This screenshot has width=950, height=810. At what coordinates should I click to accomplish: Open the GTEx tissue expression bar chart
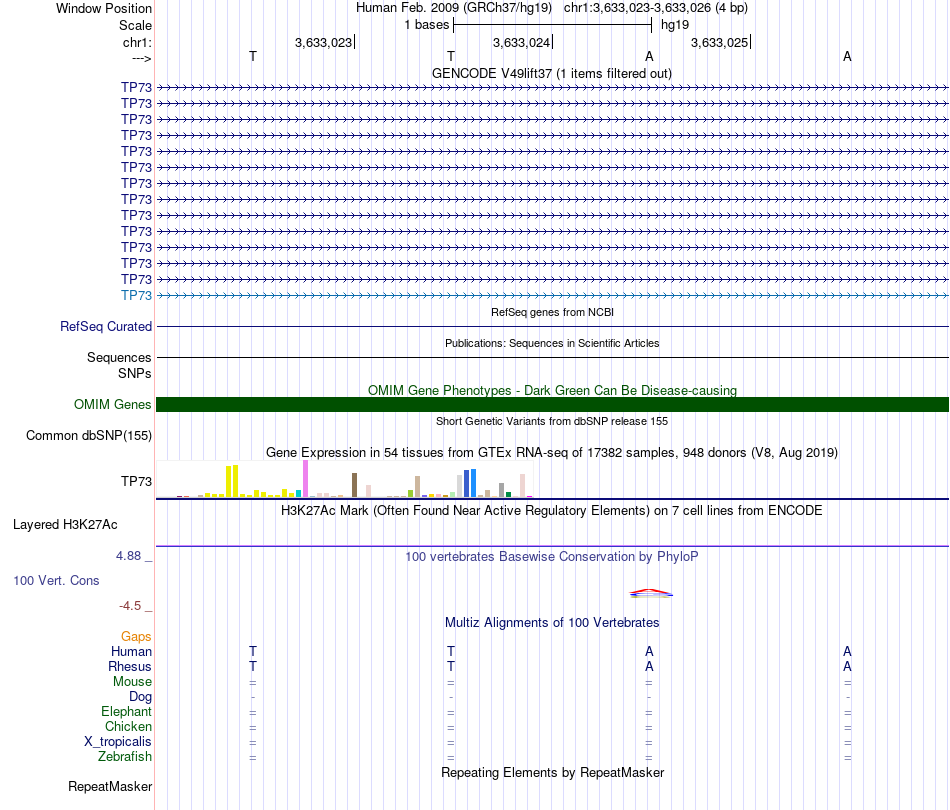pos(345,479)
